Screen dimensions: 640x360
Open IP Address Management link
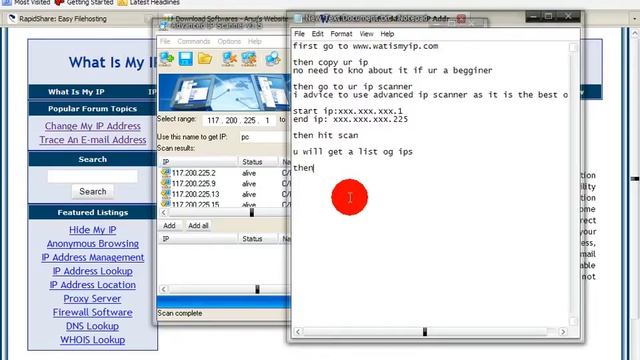(93, 258)
